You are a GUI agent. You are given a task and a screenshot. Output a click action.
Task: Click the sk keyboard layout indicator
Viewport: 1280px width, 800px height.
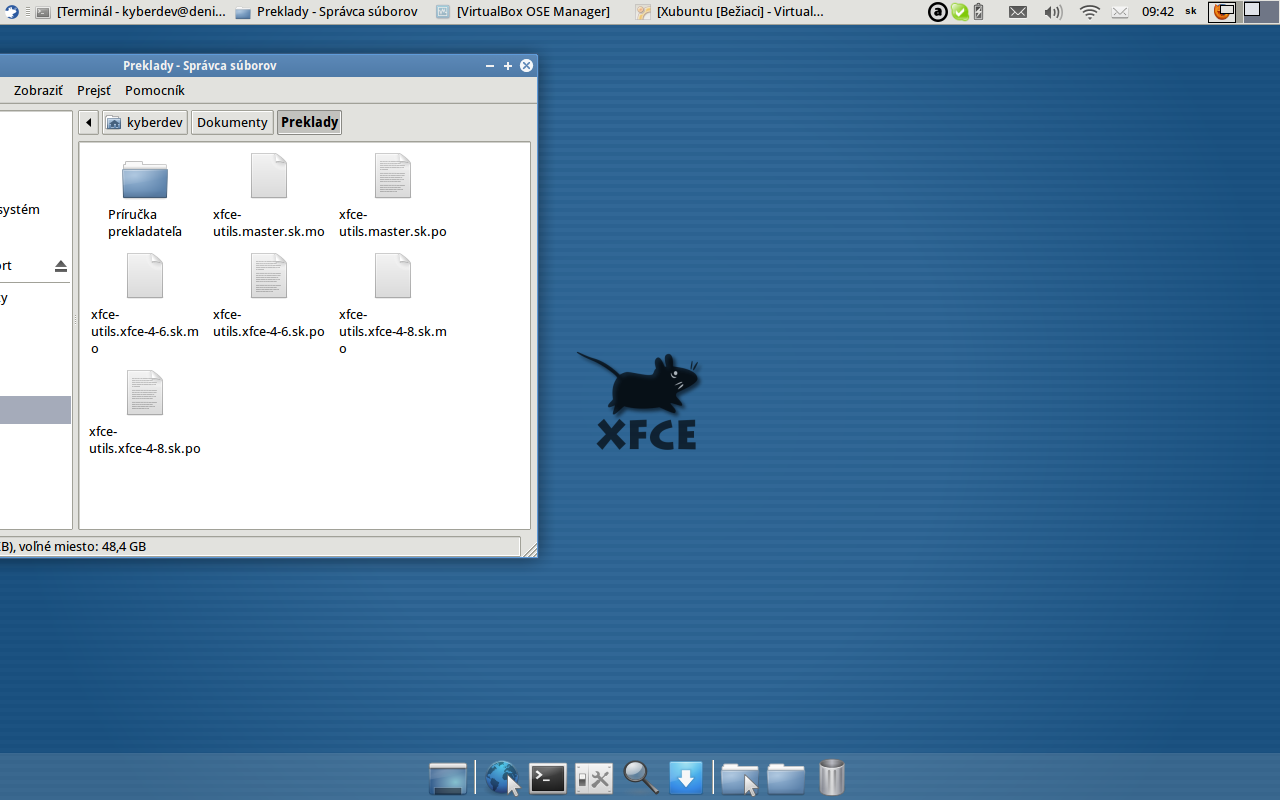(1191, 11)
